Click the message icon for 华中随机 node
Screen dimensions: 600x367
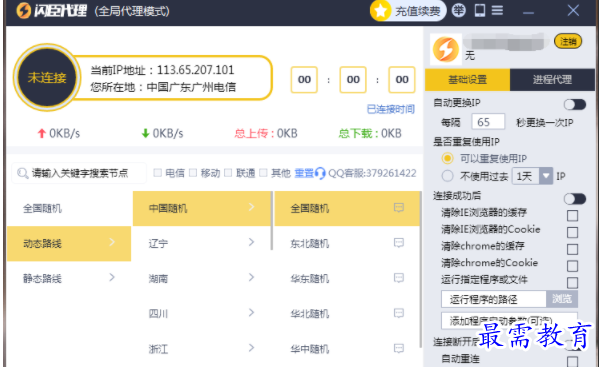[399, 348]
